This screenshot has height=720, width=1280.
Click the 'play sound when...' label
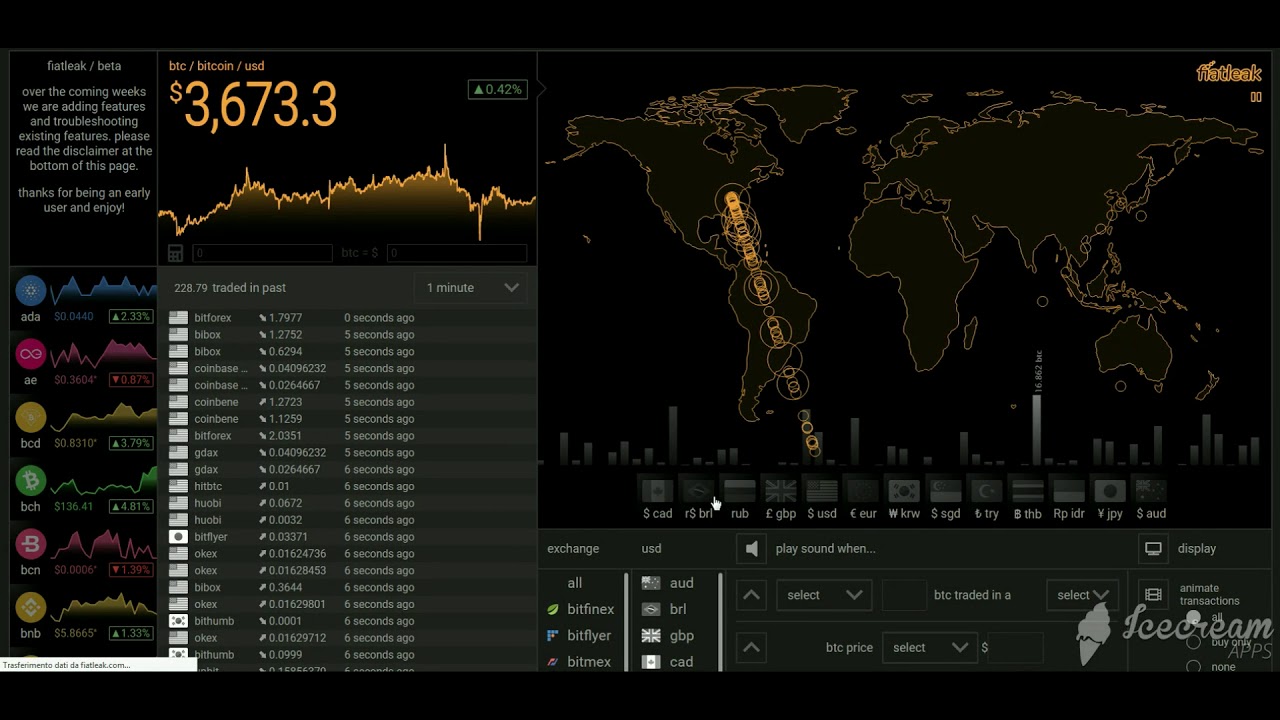825,548
